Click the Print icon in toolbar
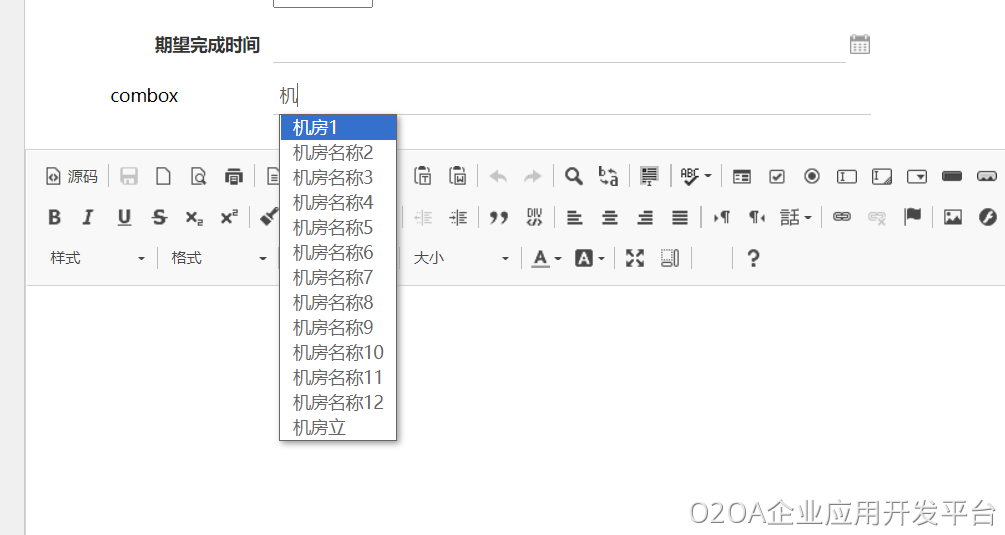1005x535 pixels. point(234,176)
